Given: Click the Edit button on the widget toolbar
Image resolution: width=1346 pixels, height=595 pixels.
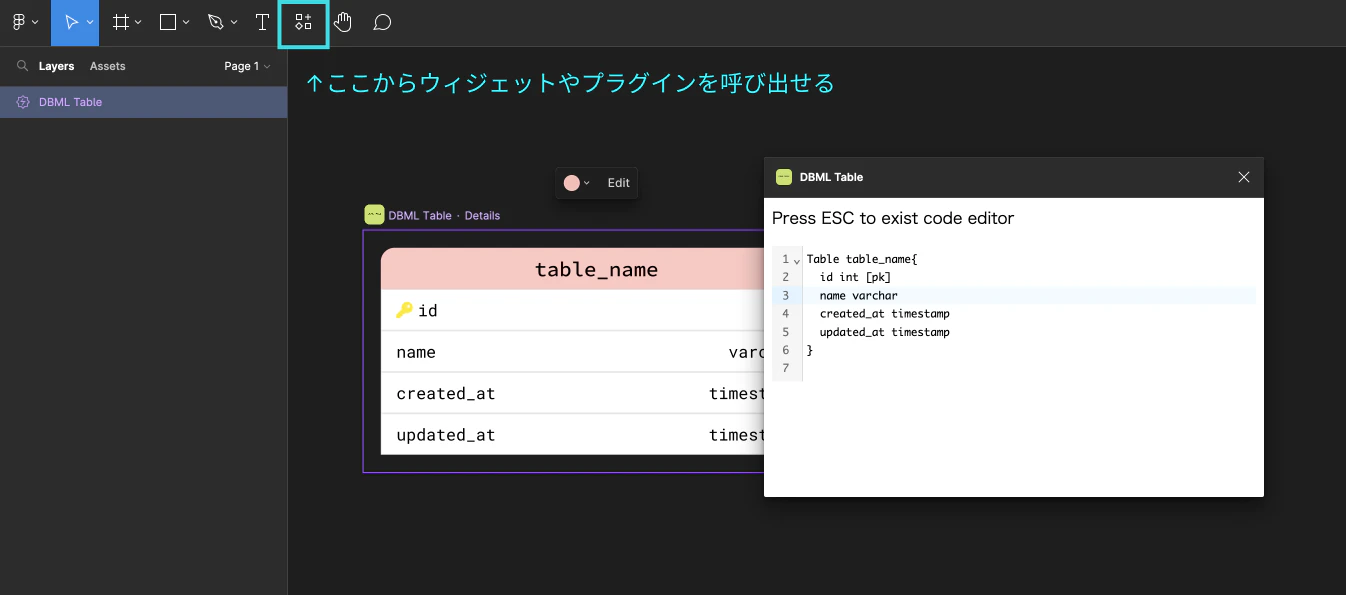Looking at the screenshot, I should (x=619, y=183).
